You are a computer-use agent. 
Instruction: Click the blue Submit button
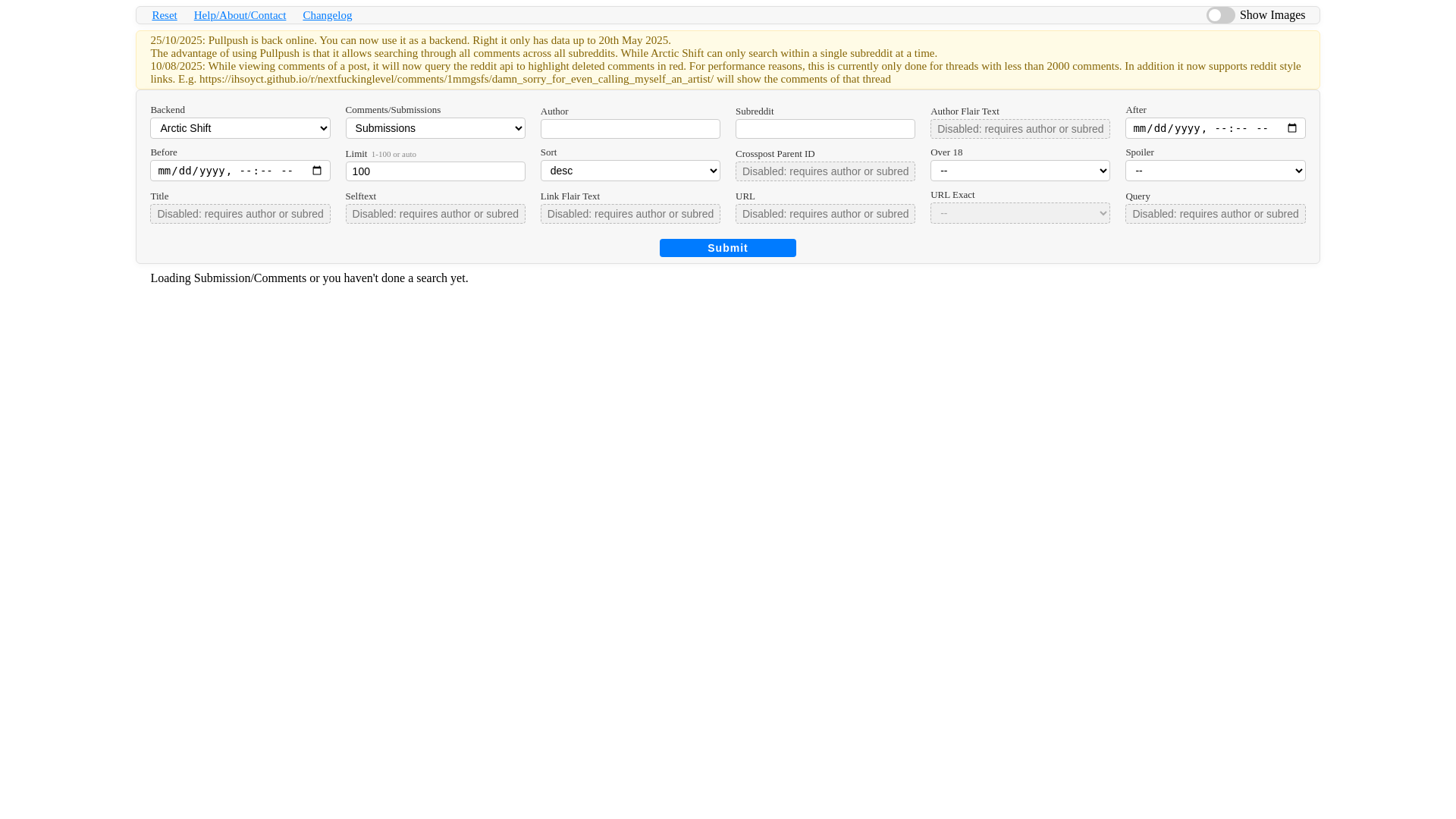point(728,248)
